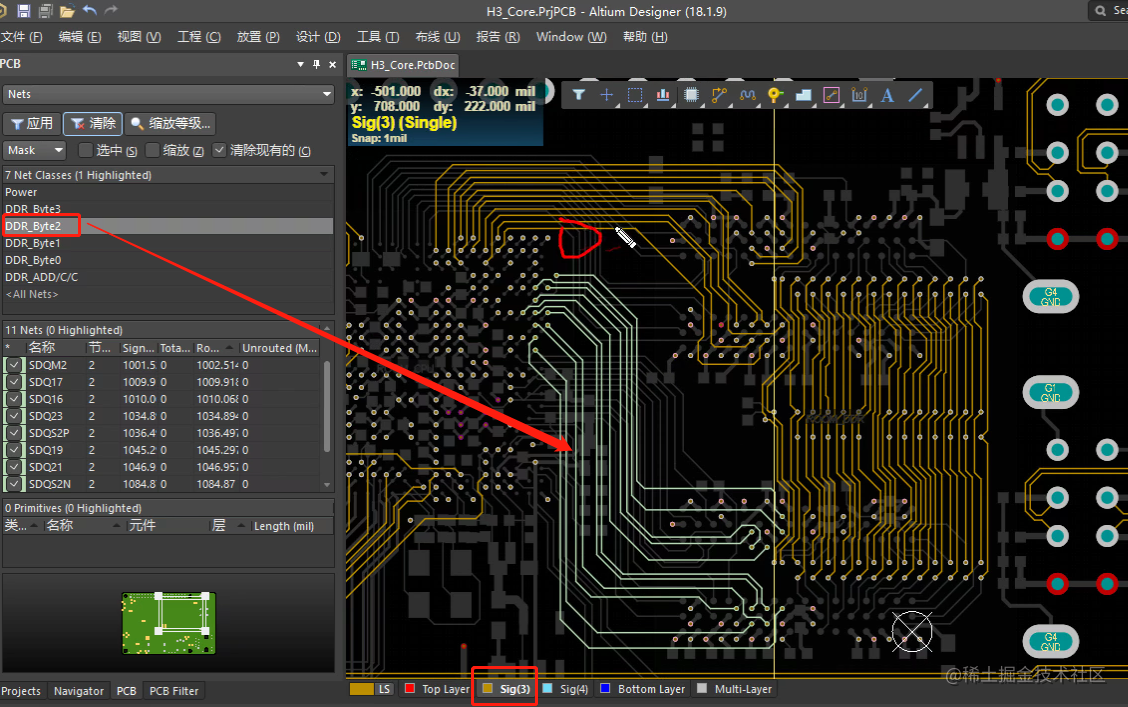Select the Filter tool on the toolbar

click(x=578, y=92)
